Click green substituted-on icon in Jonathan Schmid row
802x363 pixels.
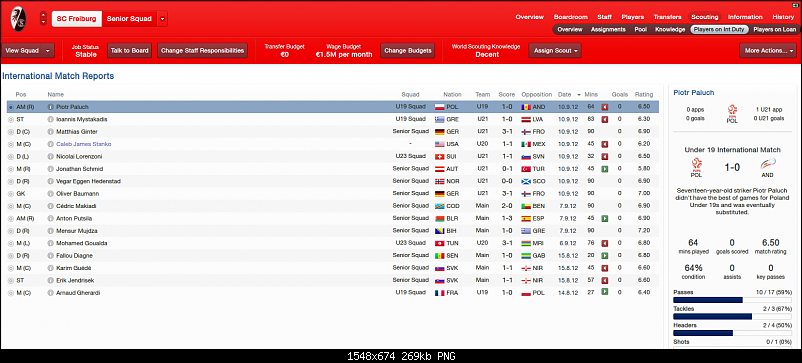[604, 169]
